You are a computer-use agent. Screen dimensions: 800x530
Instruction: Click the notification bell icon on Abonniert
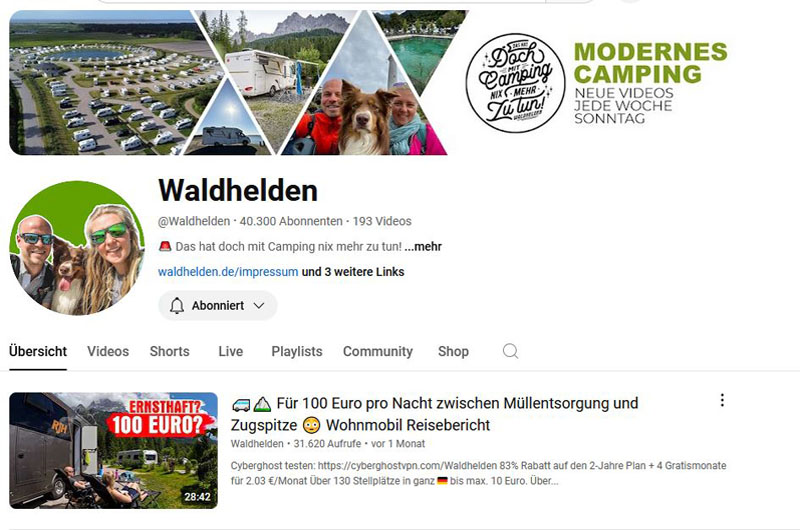point(177,306)
